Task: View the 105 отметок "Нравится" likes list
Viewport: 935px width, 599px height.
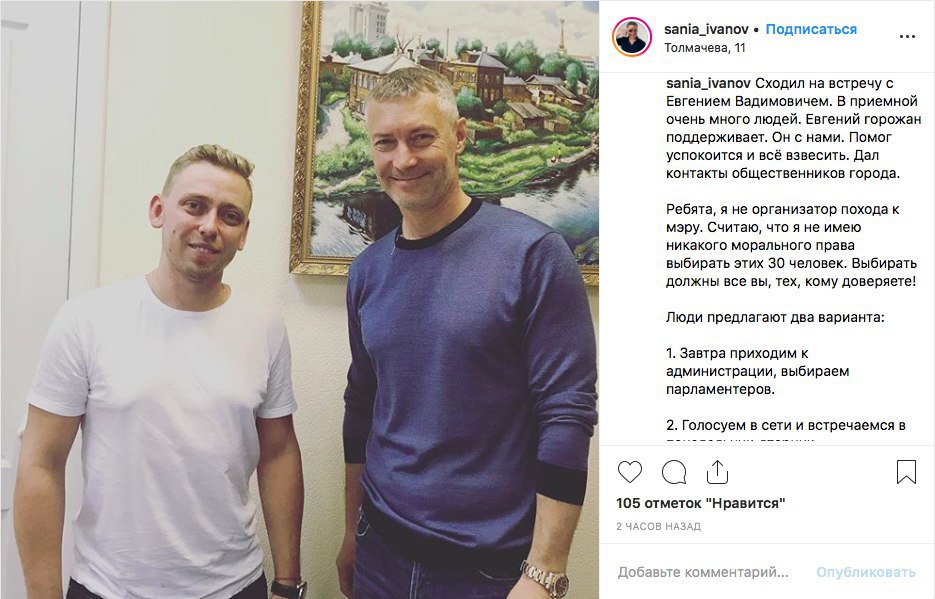Action: click(701, 503)
